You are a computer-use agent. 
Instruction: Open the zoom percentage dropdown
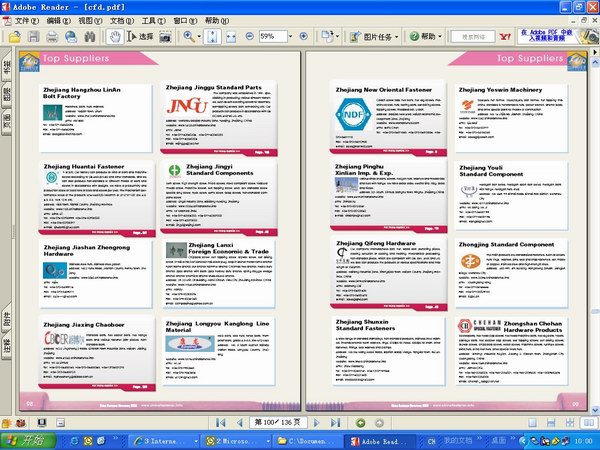[291, 36]
